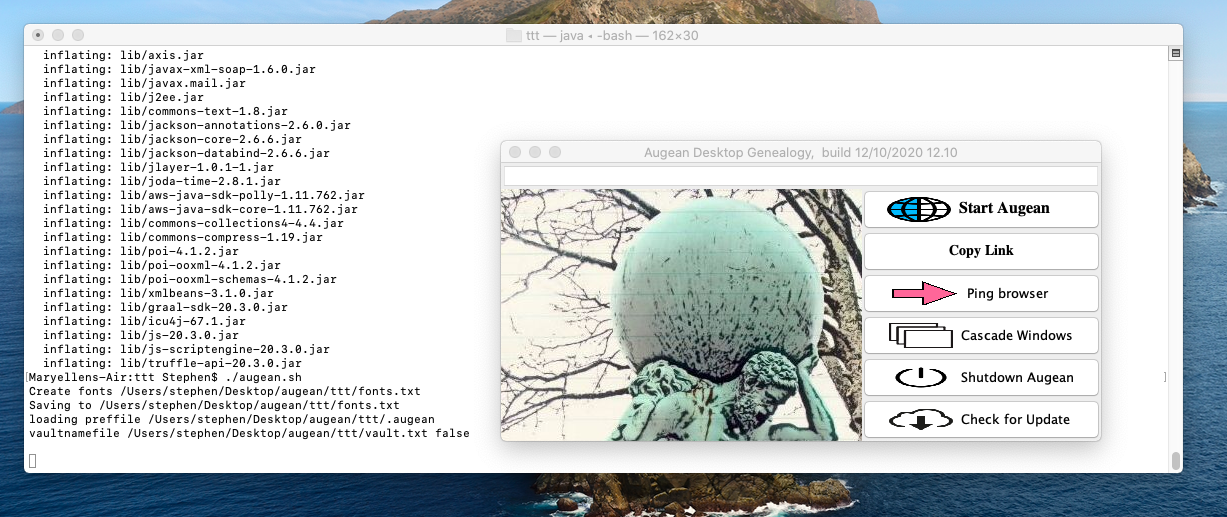Screen dimensions: 1227x517
Task: Click the line with xmlbeans-3.1.0.jar
Action: (x=158, y=294)
